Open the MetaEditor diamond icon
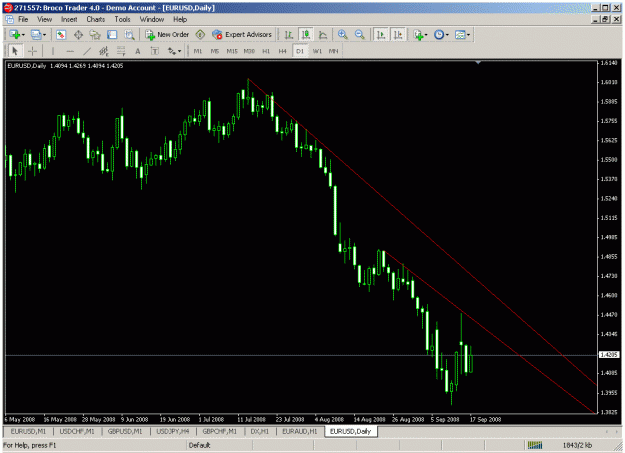 tap(200, 35)
